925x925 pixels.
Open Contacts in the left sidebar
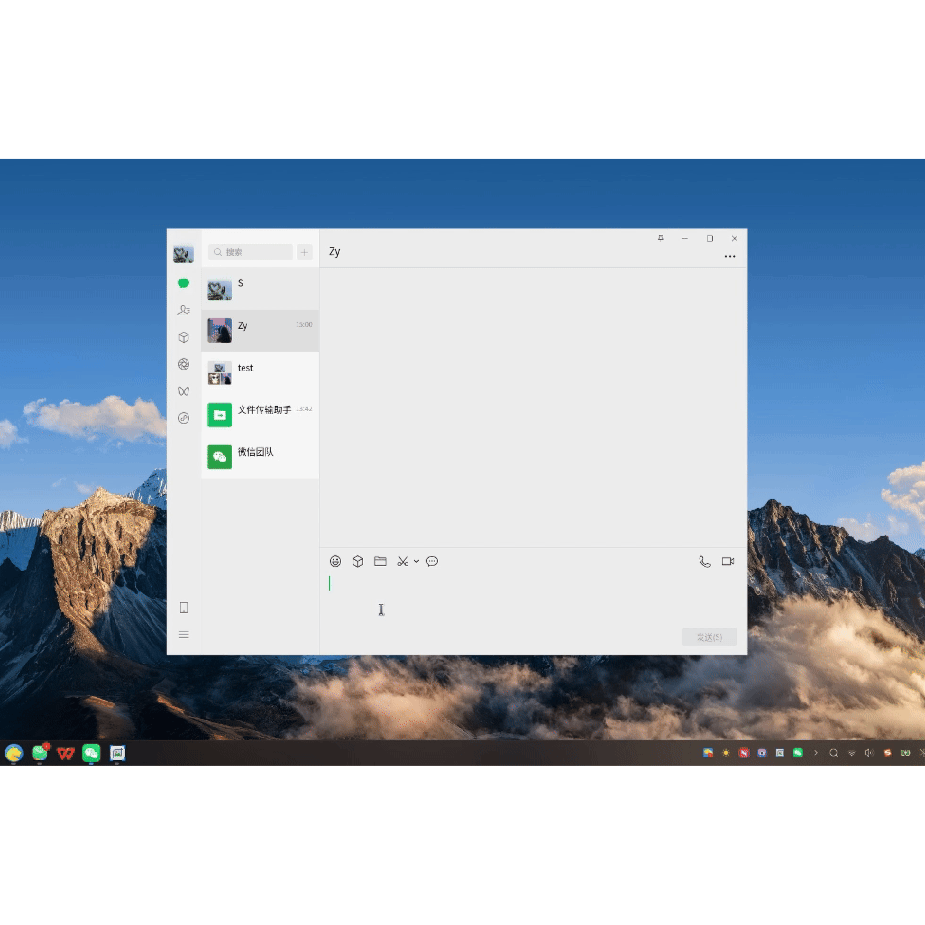(183, 310)
